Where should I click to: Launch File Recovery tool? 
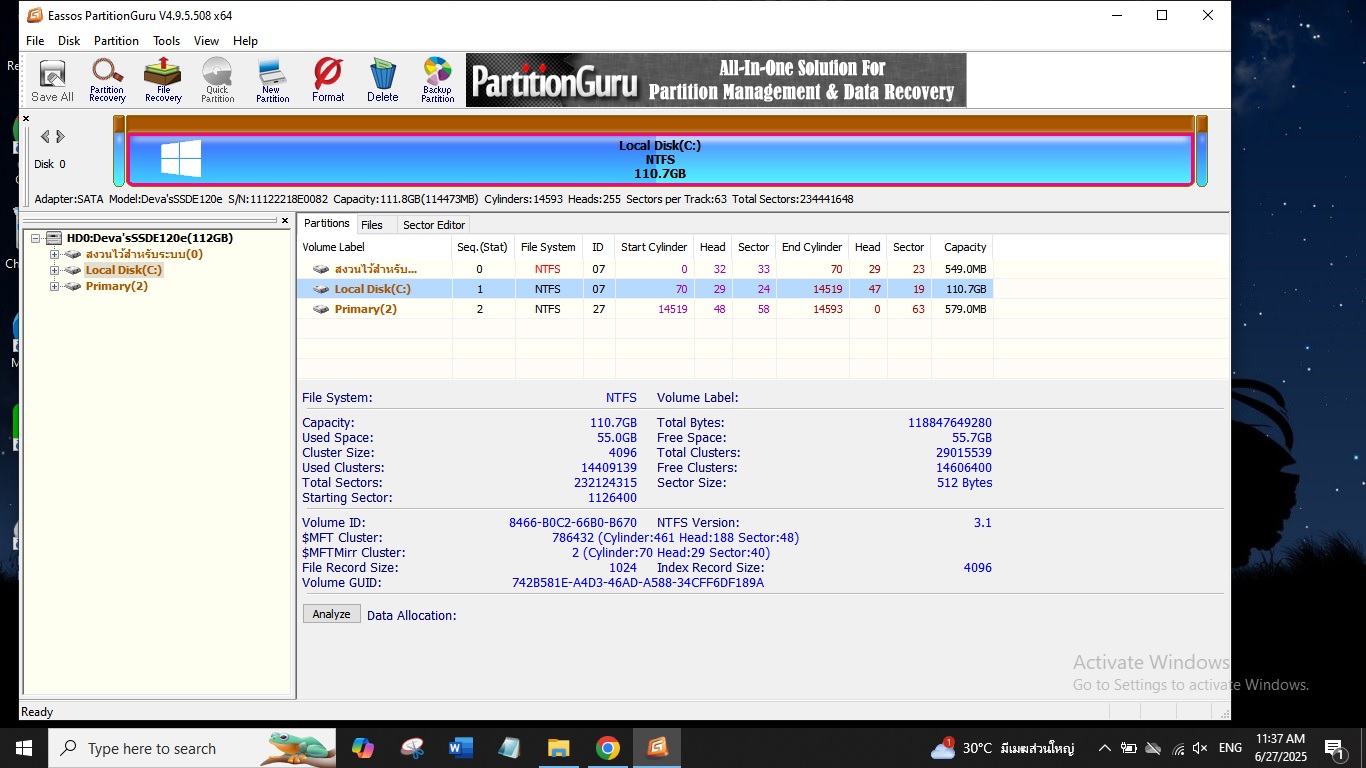[x=163, y=81]
